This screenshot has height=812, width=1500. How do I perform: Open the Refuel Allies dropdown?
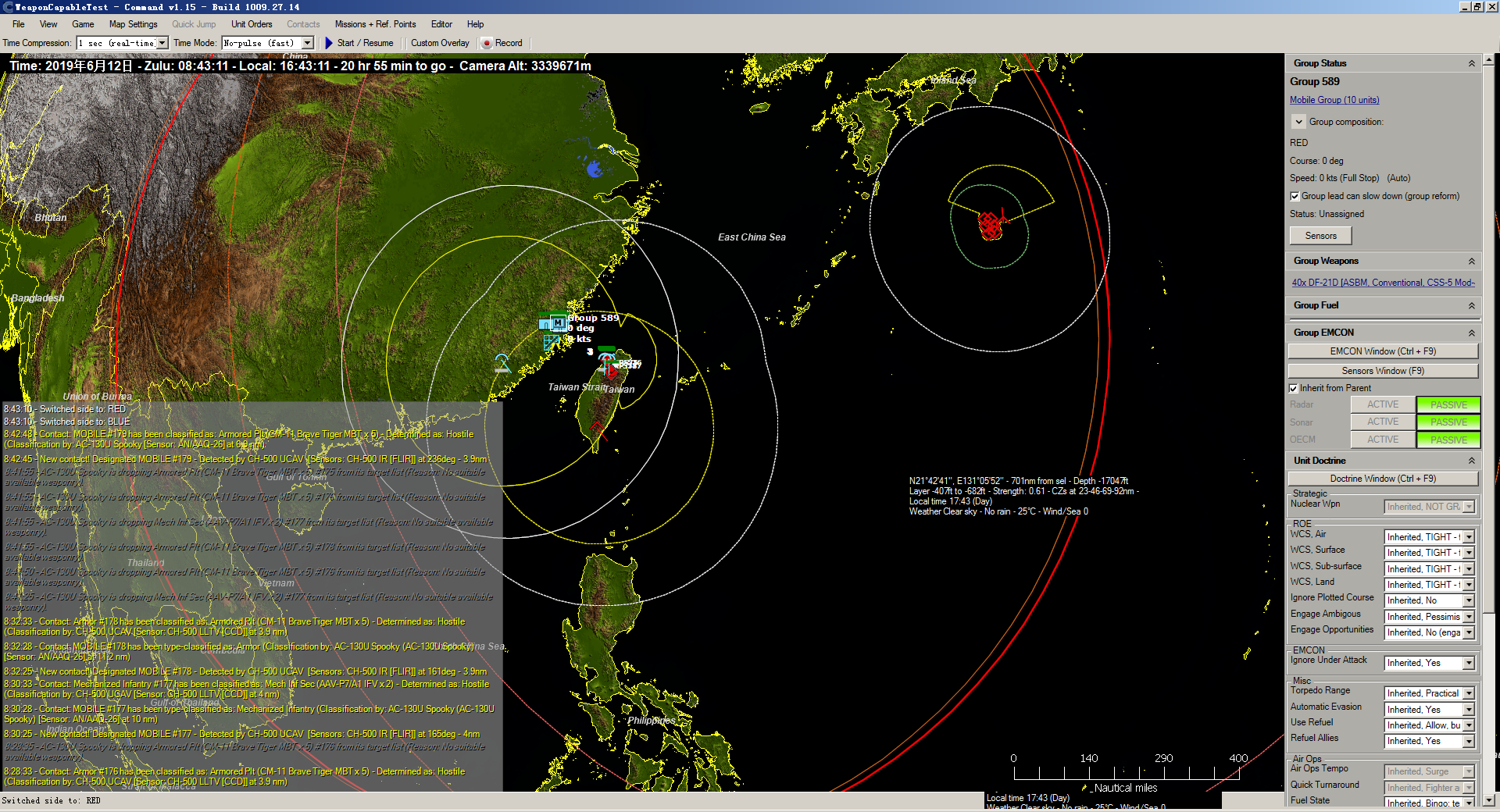click(x=1469, y=741)
